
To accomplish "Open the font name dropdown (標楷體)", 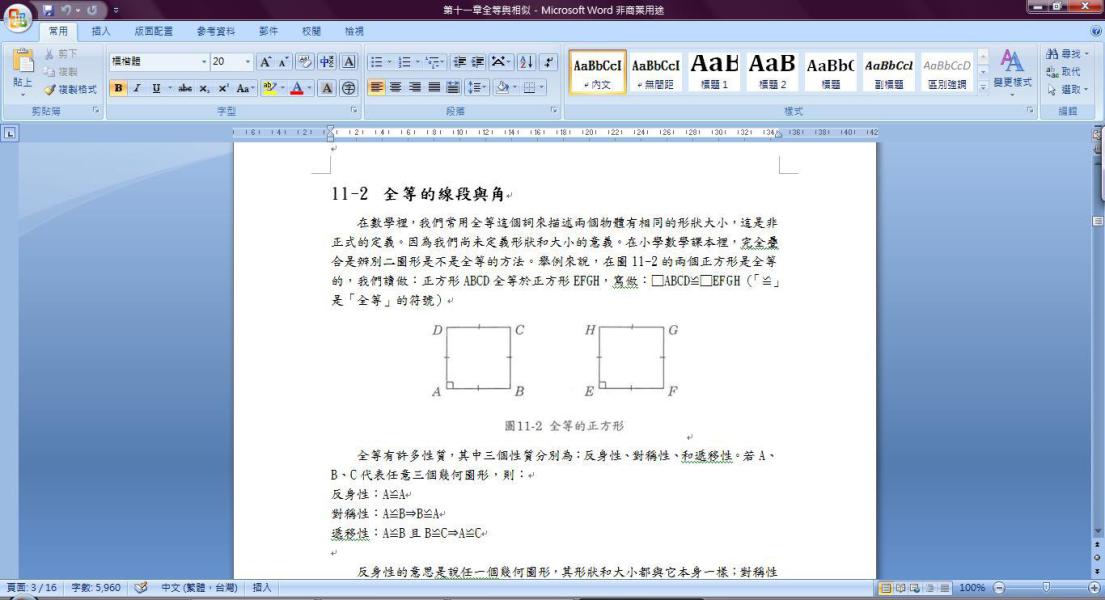I will click(204, 62).
